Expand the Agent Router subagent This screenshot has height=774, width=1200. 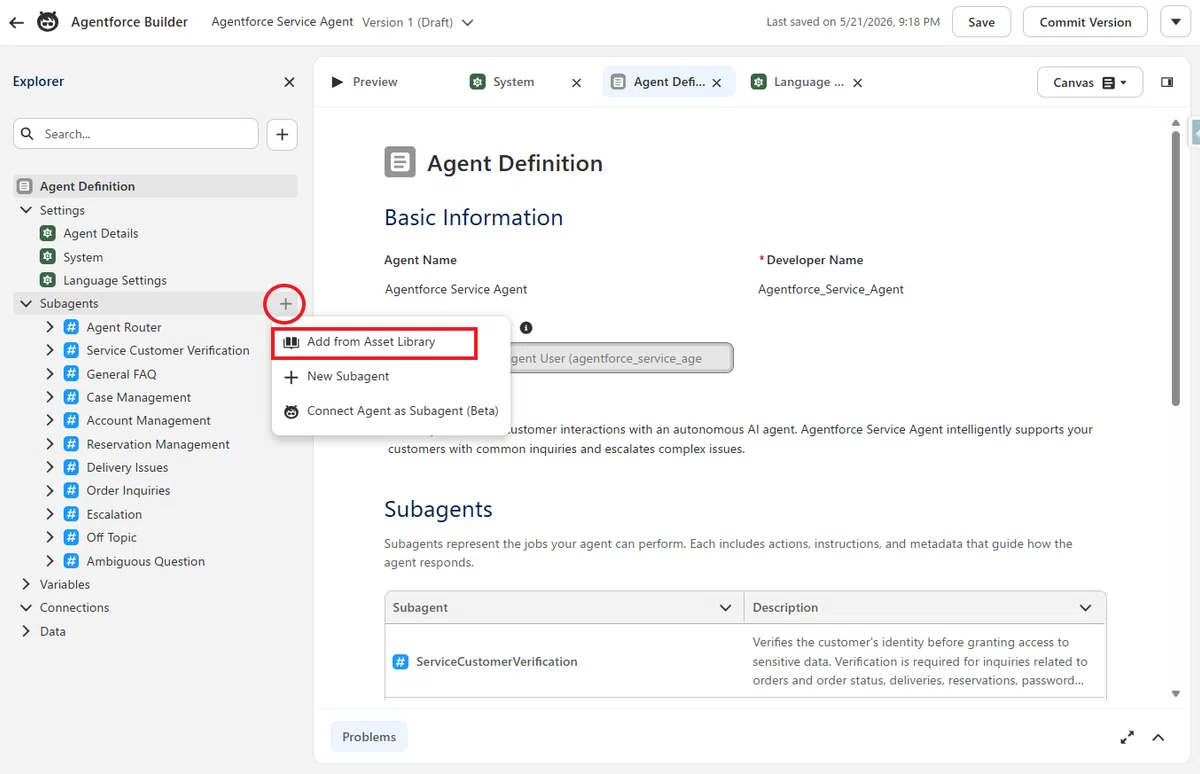click(50, 327)
